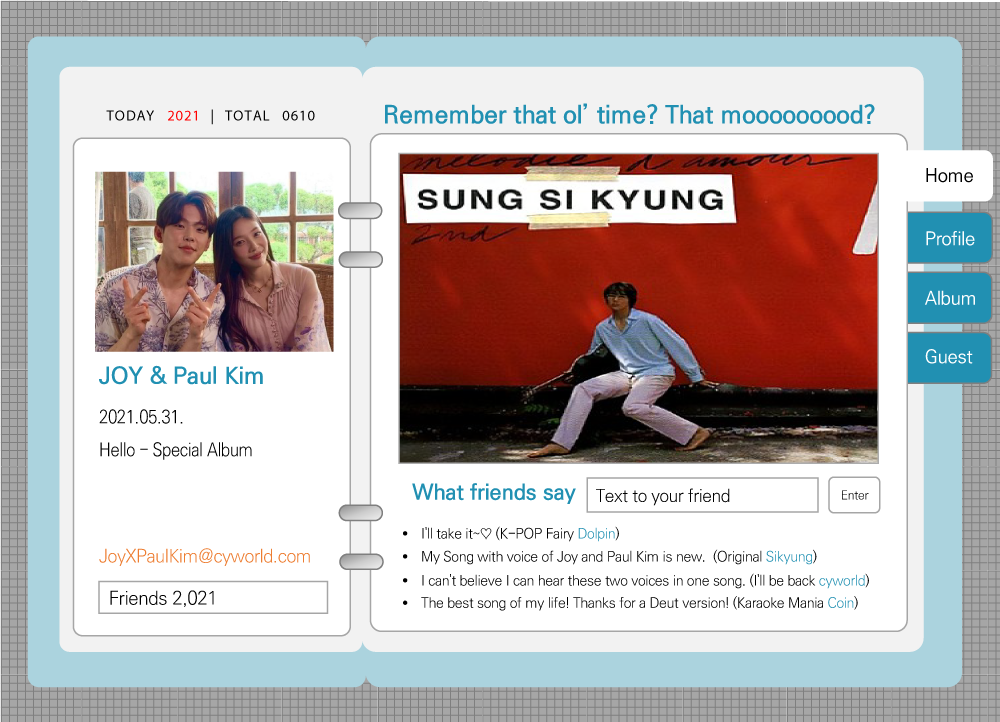Switch to the Profile tab
The width and height of the screenshot is (1000, 722).
[x=950, y=239]
